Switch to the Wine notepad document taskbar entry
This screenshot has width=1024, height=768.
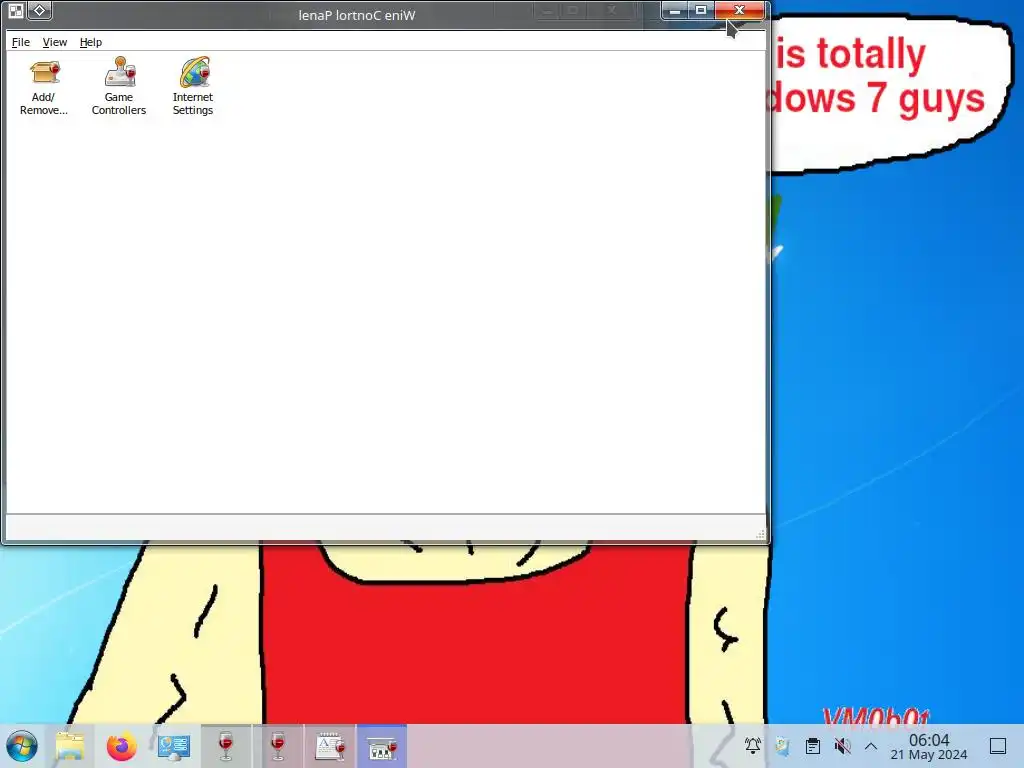click(x=330, y=746)
